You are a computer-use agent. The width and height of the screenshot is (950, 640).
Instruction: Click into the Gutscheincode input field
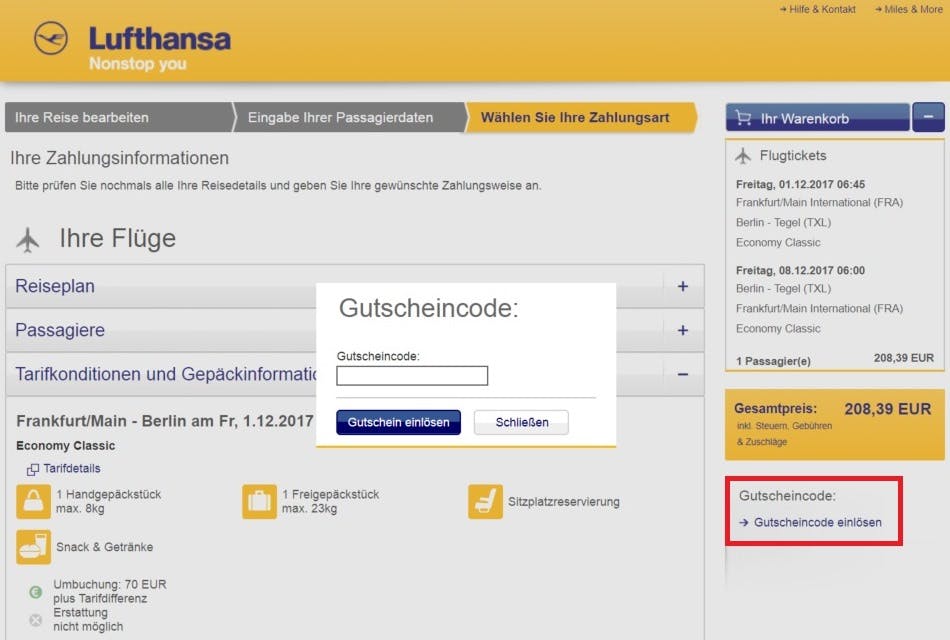coord(412,376)
